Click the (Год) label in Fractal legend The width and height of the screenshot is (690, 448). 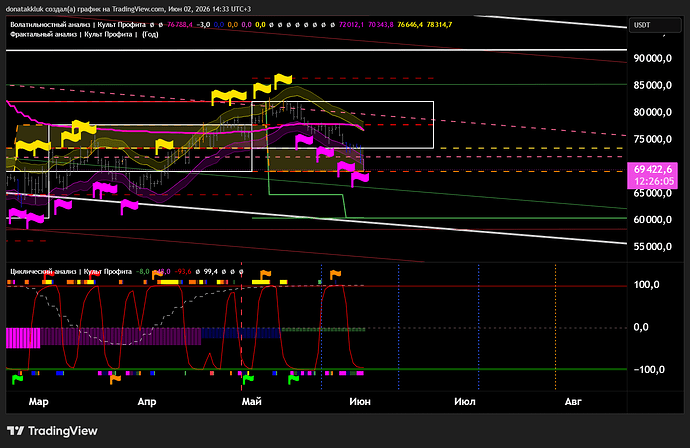point(150,34)
